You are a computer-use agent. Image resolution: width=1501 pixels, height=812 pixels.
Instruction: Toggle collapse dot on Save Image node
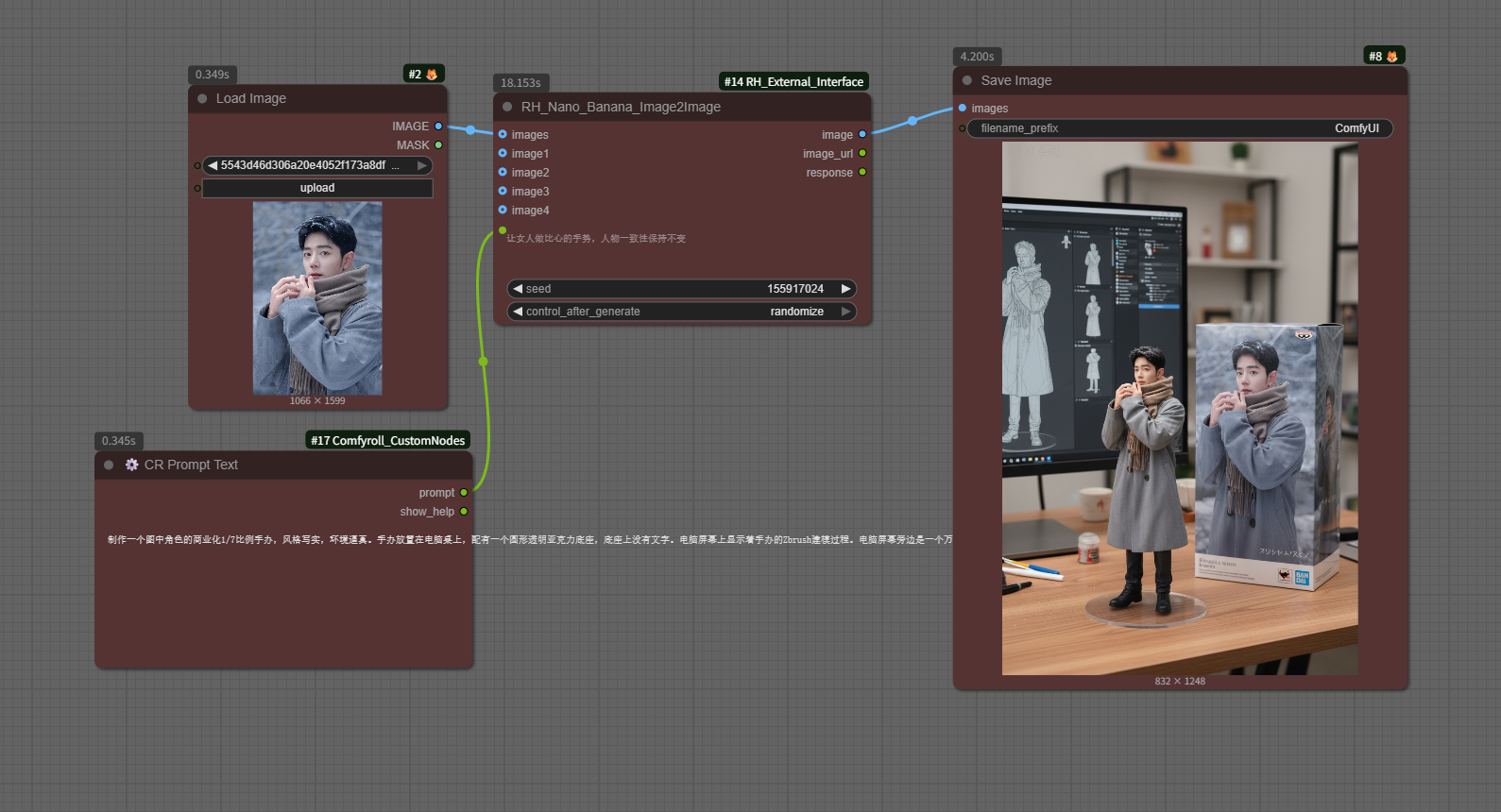[x=966, y=80]
